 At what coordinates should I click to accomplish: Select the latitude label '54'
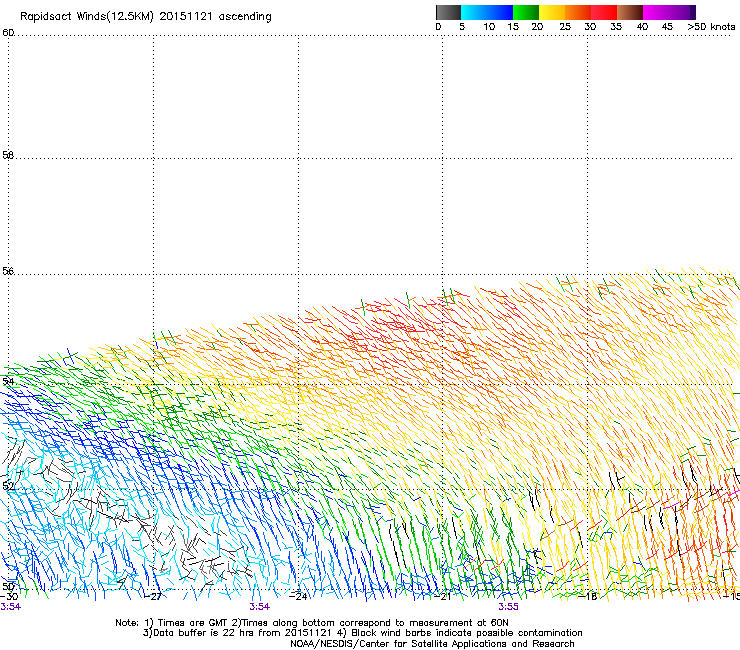[x=8, y=381]
